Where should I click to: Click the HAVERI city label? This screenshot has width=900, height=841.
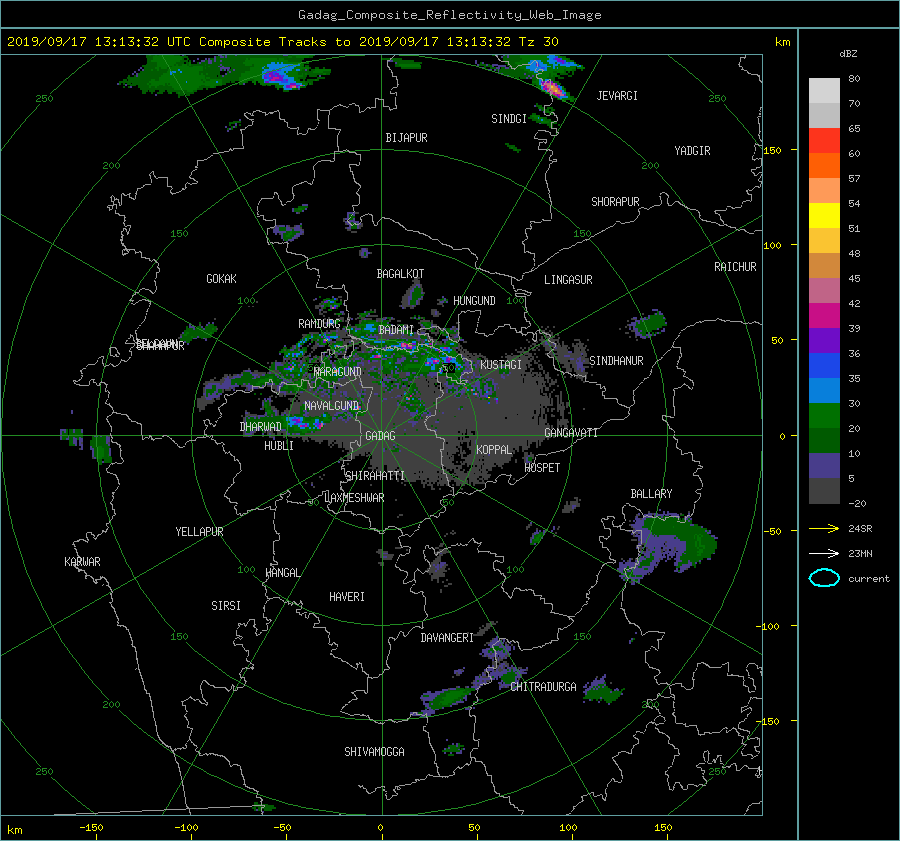(347, 597)
